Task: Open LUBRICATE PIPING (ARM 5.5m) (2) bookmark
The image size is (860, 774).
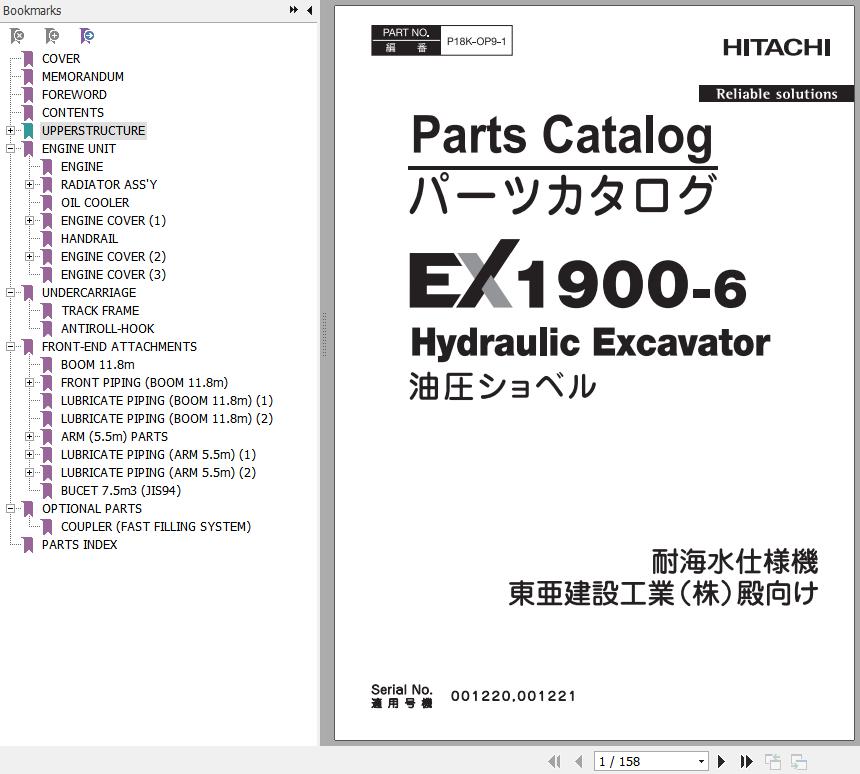Action: pos(158,473)
